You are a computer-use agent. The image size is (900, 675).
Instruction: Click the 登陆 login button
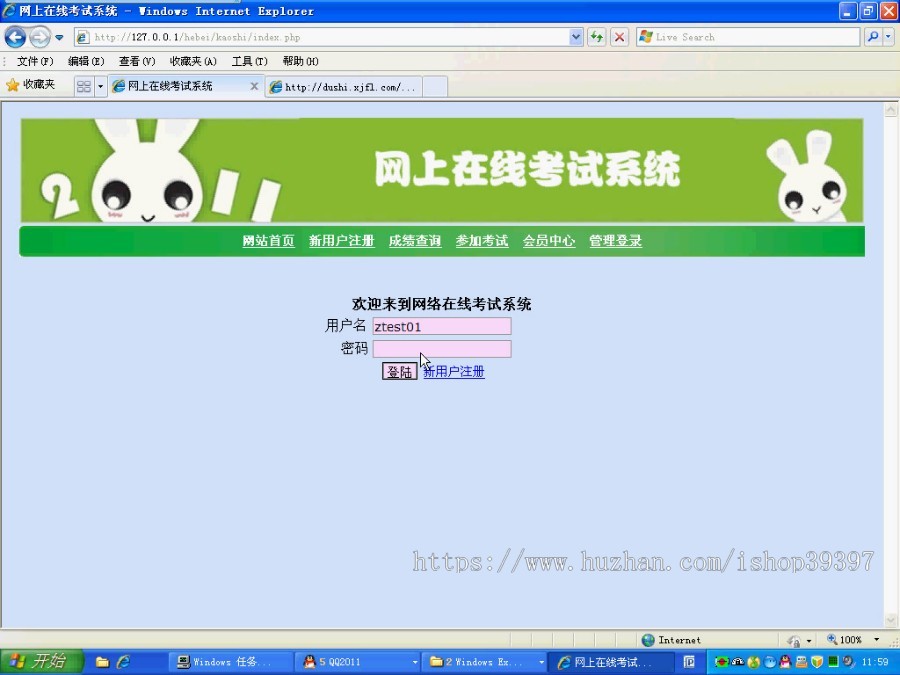pyautogui.click(x=399, y=371)
